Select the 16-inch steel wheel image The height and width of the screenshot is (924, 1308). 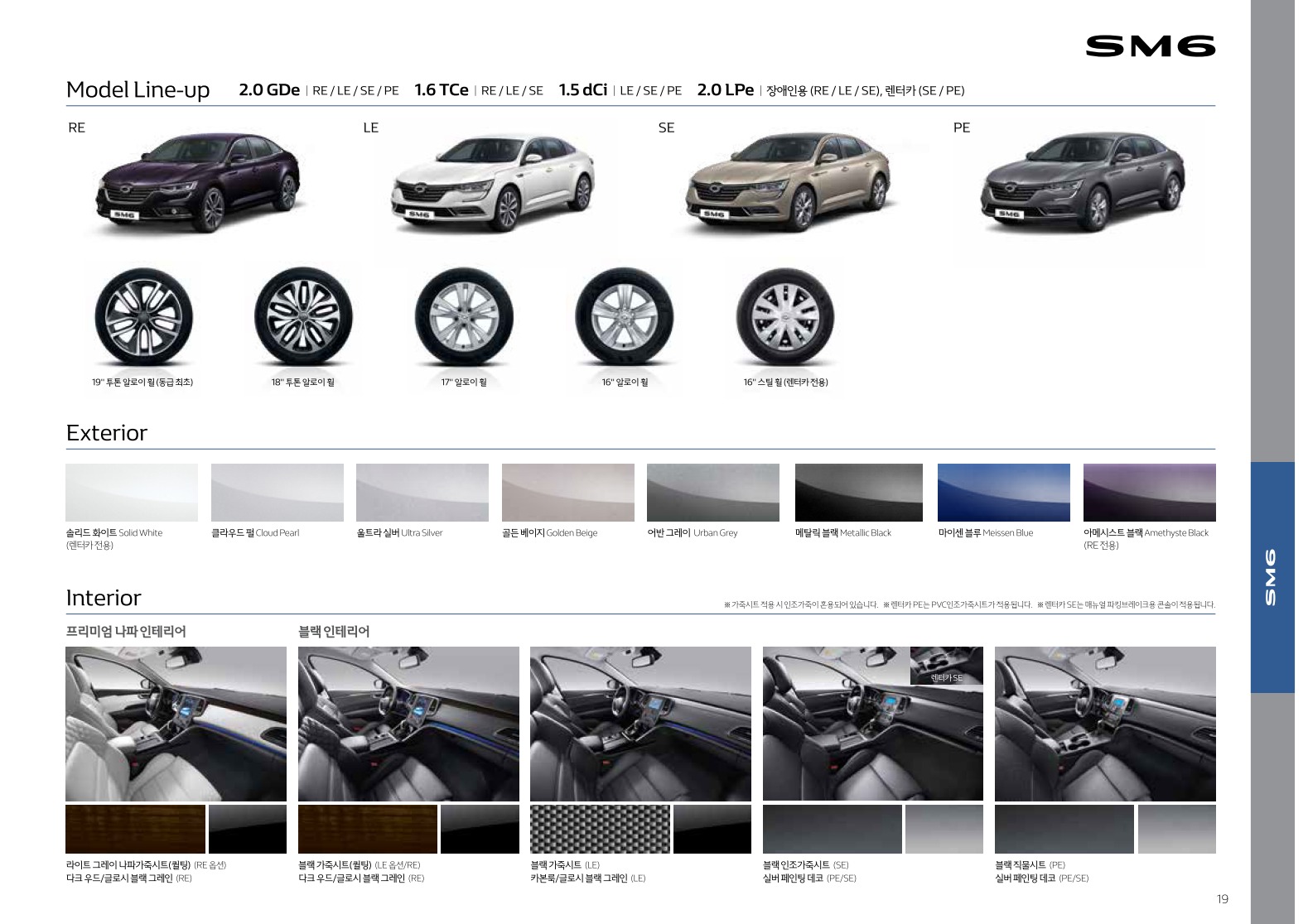tap(784, 315)
